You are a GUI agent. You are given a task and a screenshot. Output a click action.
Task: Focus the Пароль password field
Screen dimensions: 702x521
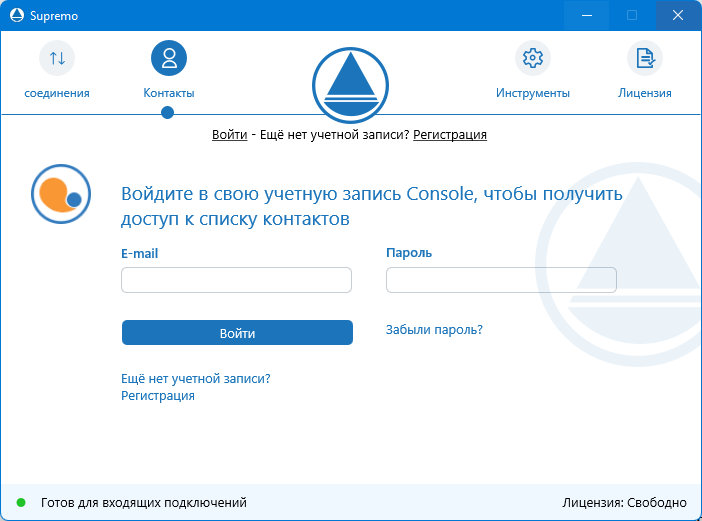[501, 280]
